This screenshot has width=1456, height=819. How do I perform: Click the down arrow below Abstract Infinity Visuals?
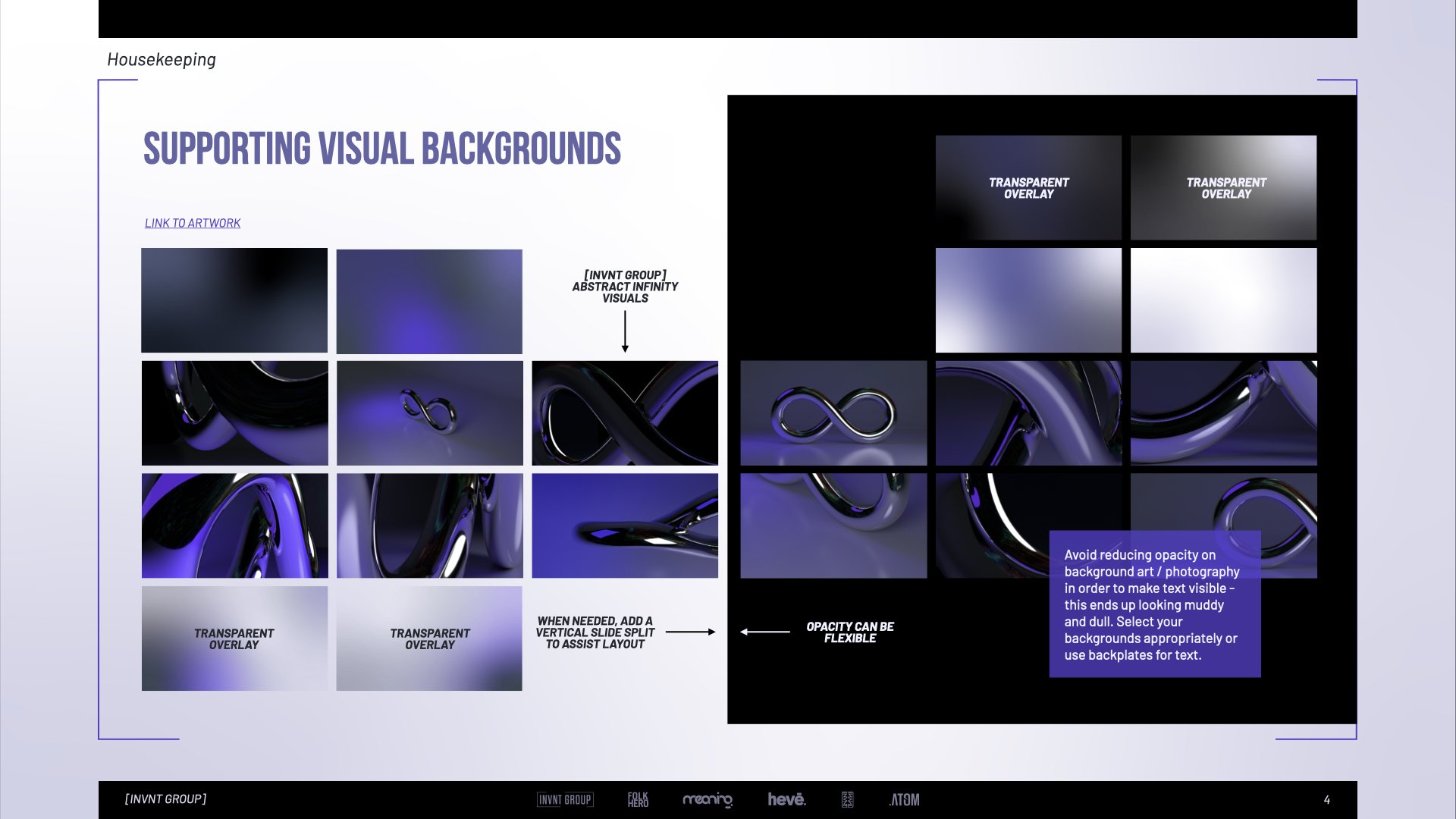pos(625,331)
